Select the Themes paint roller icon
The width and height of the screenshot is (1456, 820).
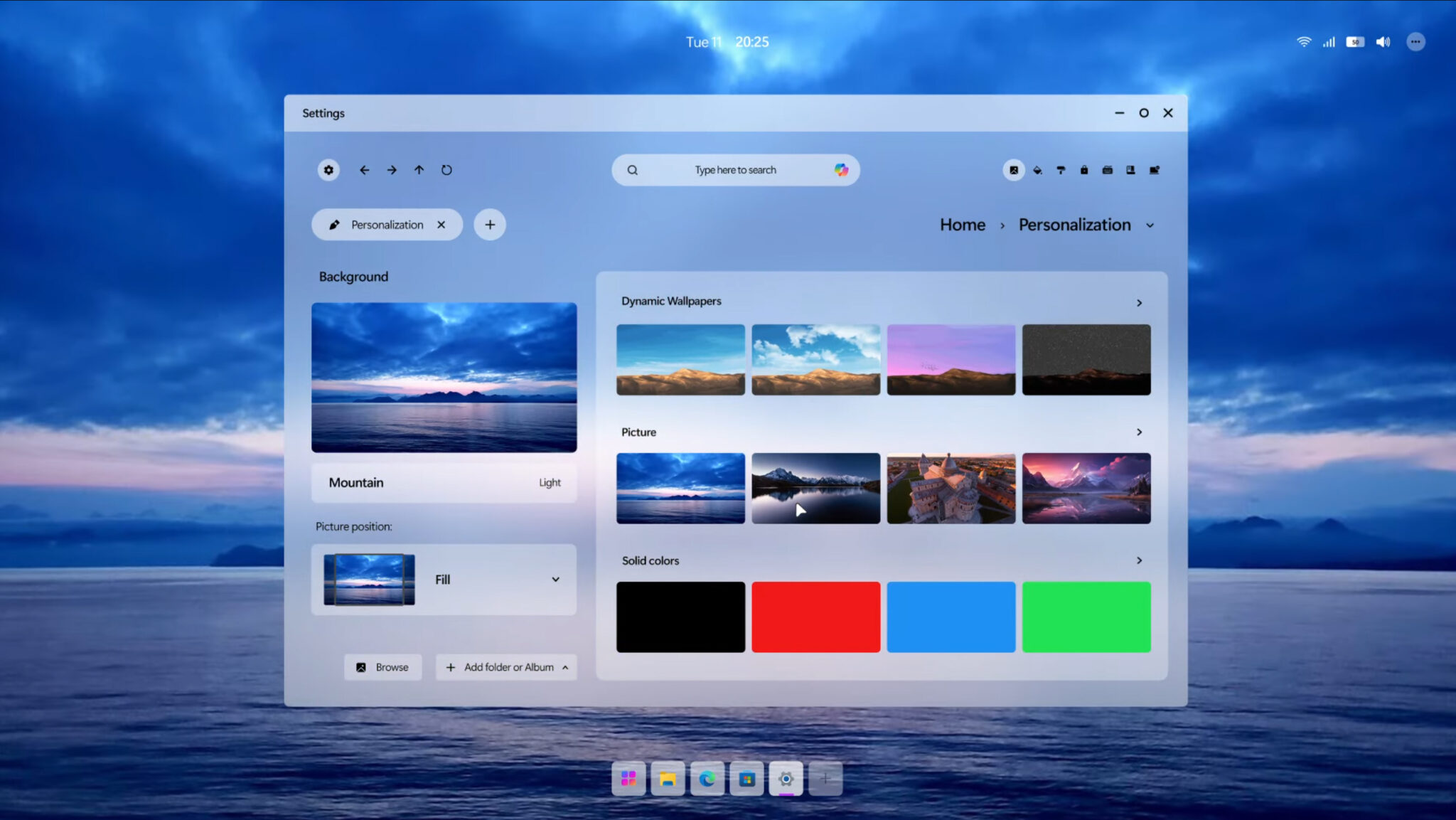(x=1061, y=170)
